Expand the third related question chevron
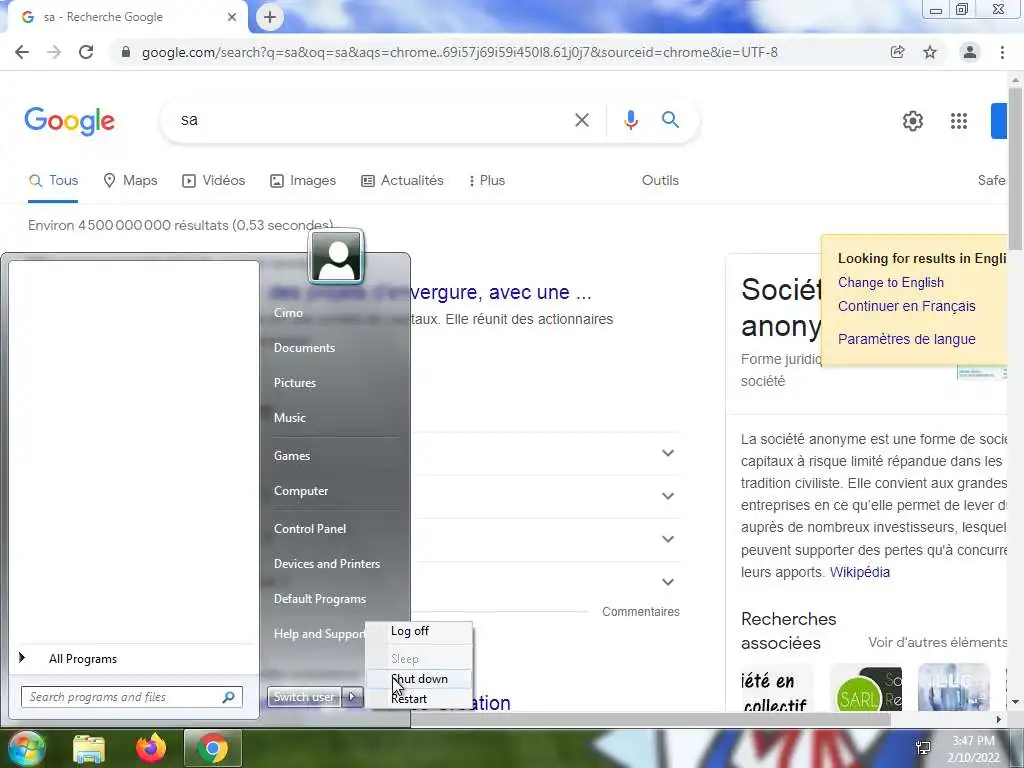This screenshot has height=768, width=1024. click(667, 539)
